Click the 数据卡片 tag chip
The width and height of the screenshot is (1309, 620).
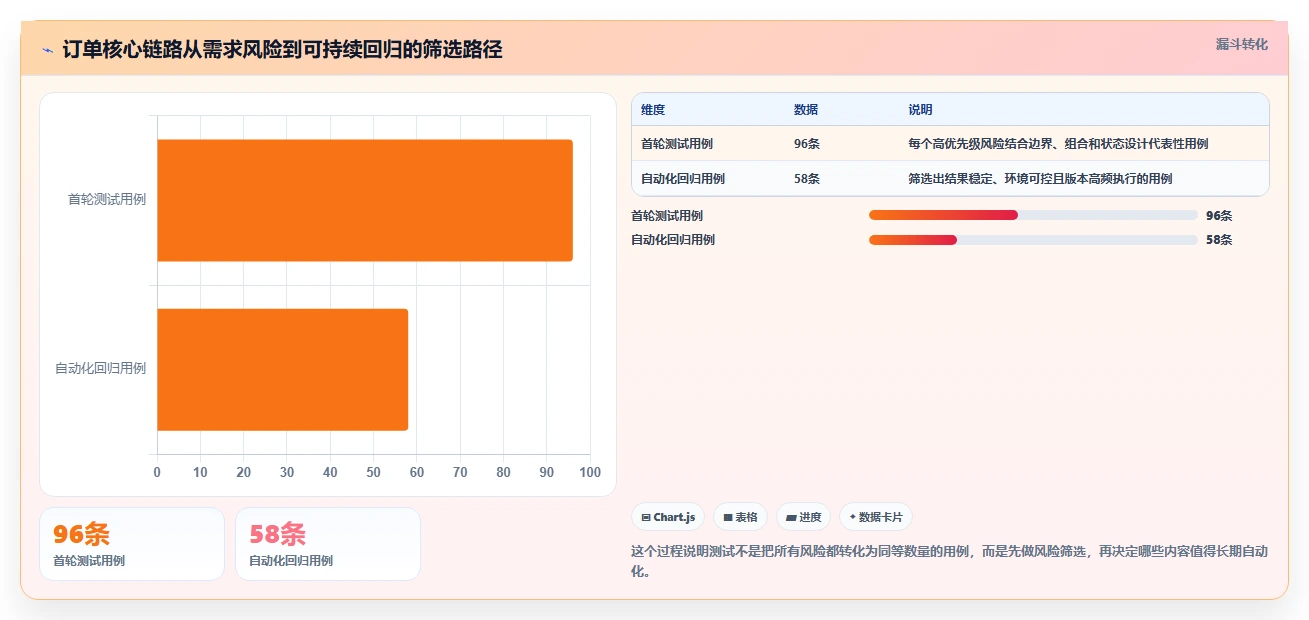tap(876, 517)
